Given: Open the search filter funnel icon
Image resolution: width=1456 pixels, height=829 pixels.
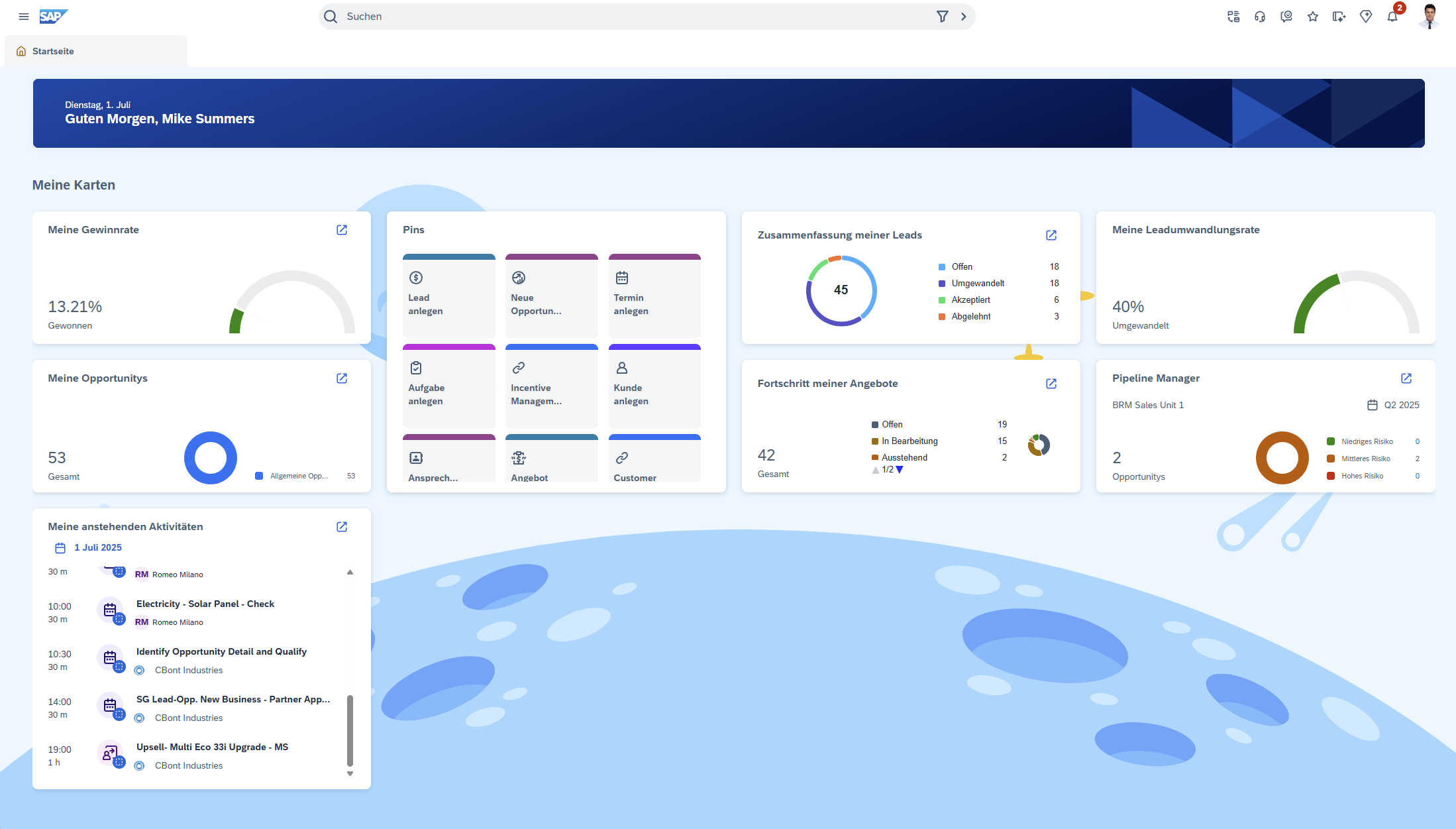Looking at the screenshot, I should click(942, 17).
